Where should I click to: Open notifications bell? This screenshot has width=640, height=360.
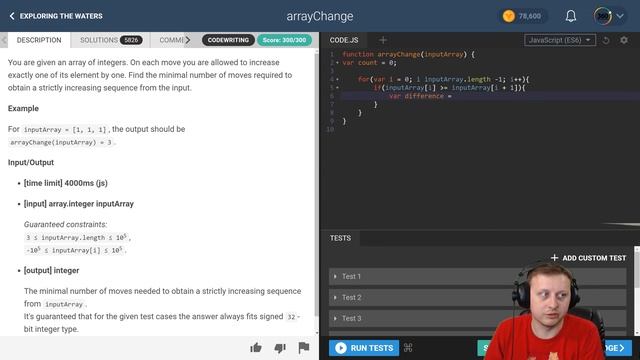(x=571, y=16)
